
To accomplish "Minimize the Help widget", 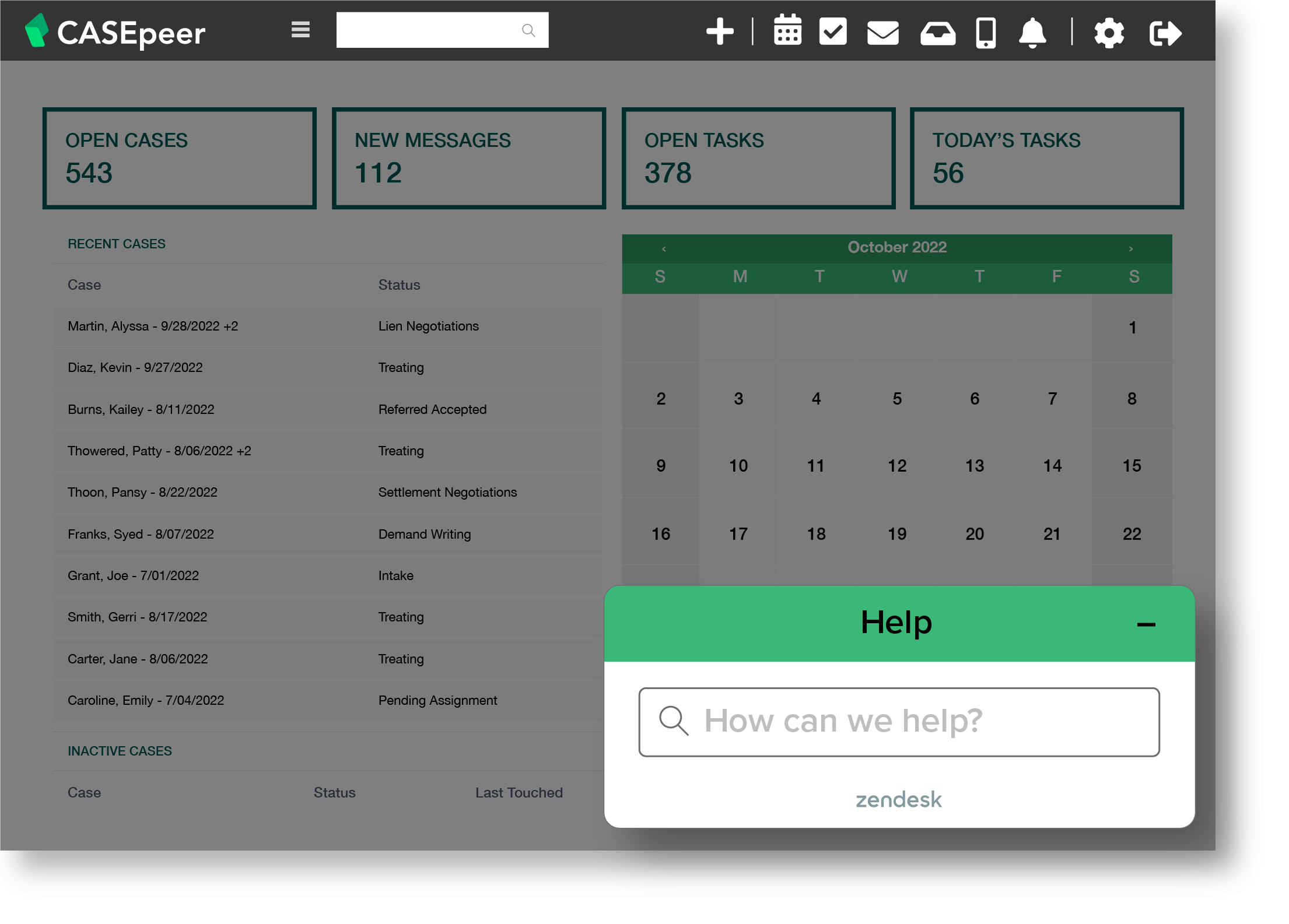I will [x=1147, y=623].
